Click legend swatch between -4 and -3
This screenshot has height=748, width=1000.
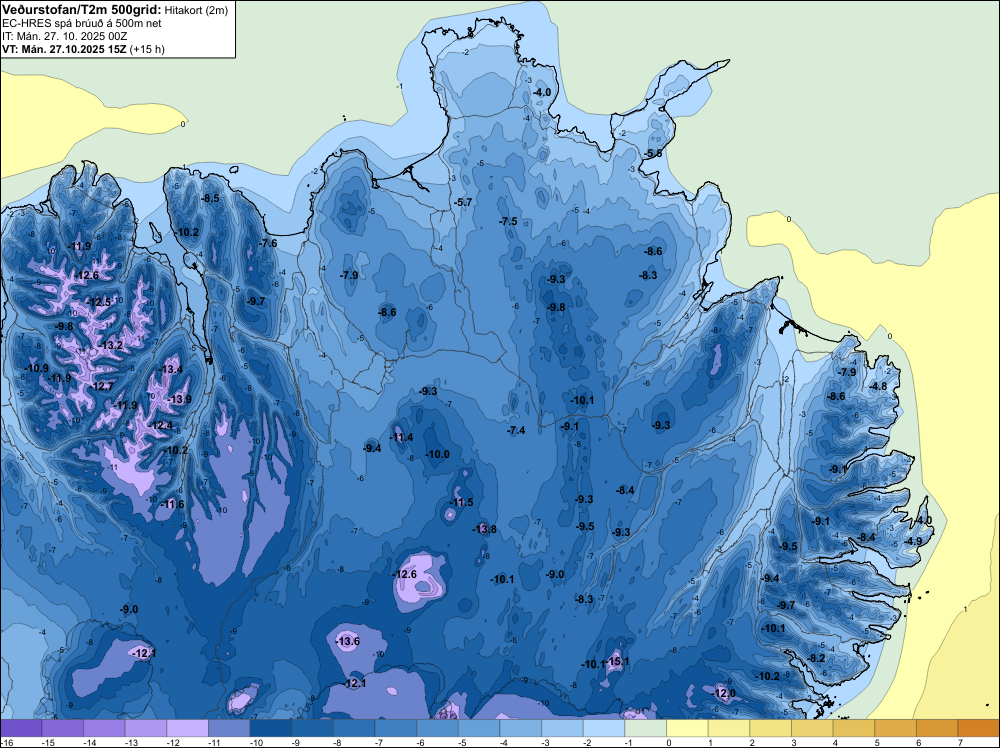[521, 728]
